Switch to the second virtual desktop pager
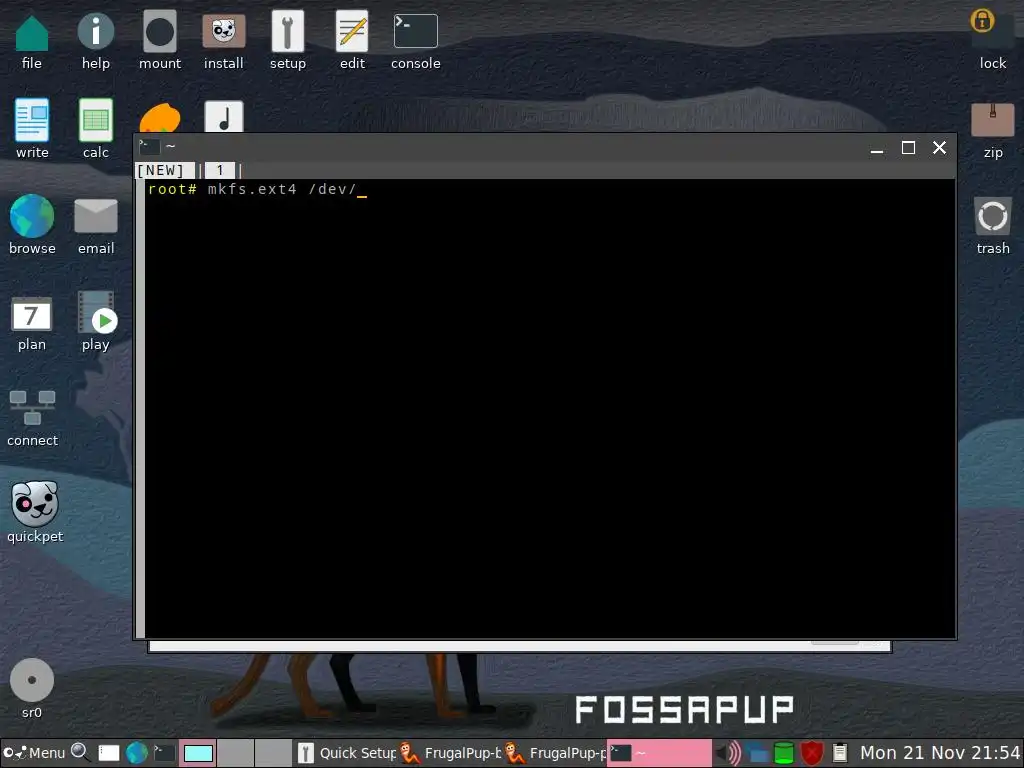This screenshot has height=768, width=1024. [235, 753]
